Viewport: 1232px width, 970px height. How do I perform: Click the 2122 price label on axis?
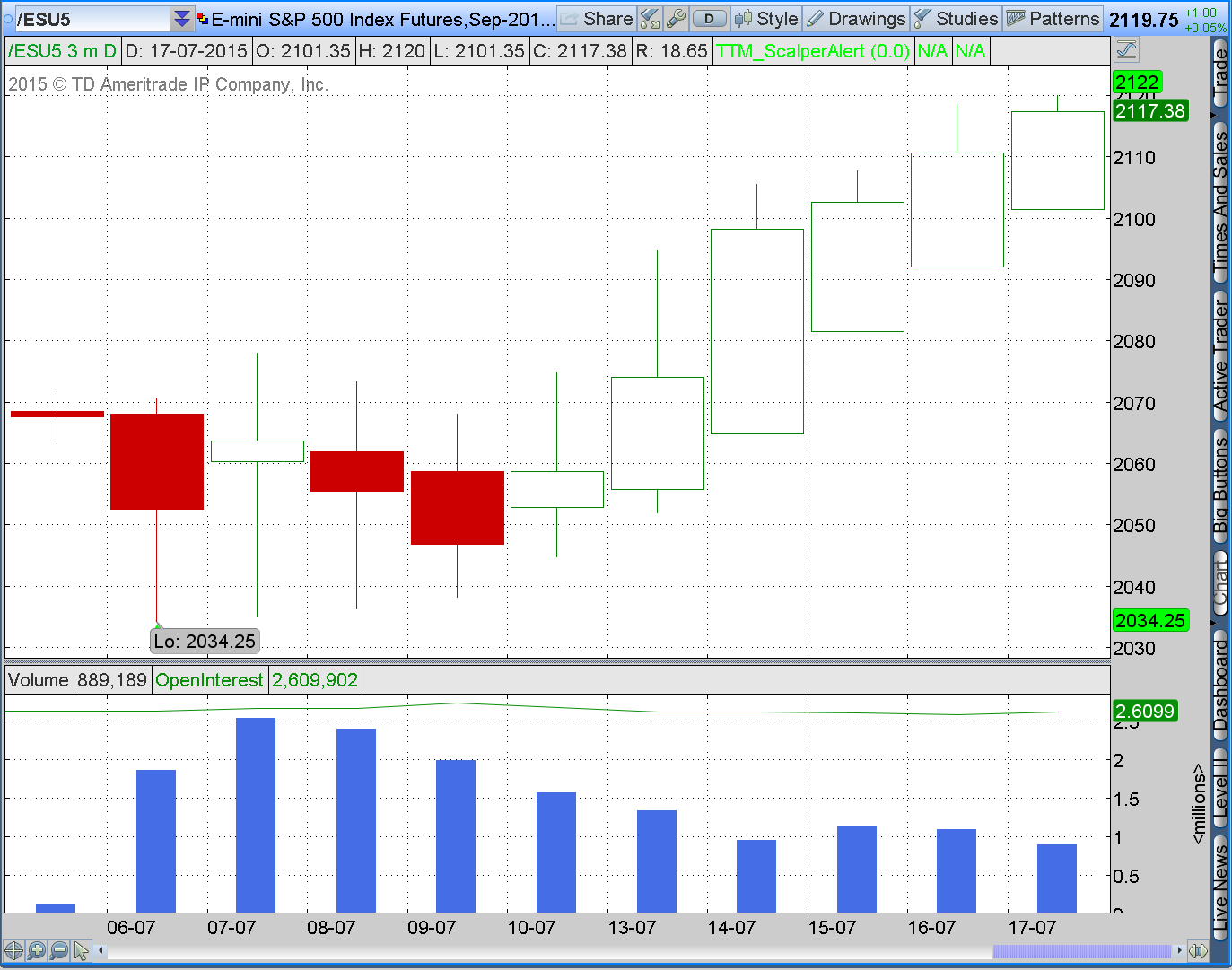tap(1137, 83)
